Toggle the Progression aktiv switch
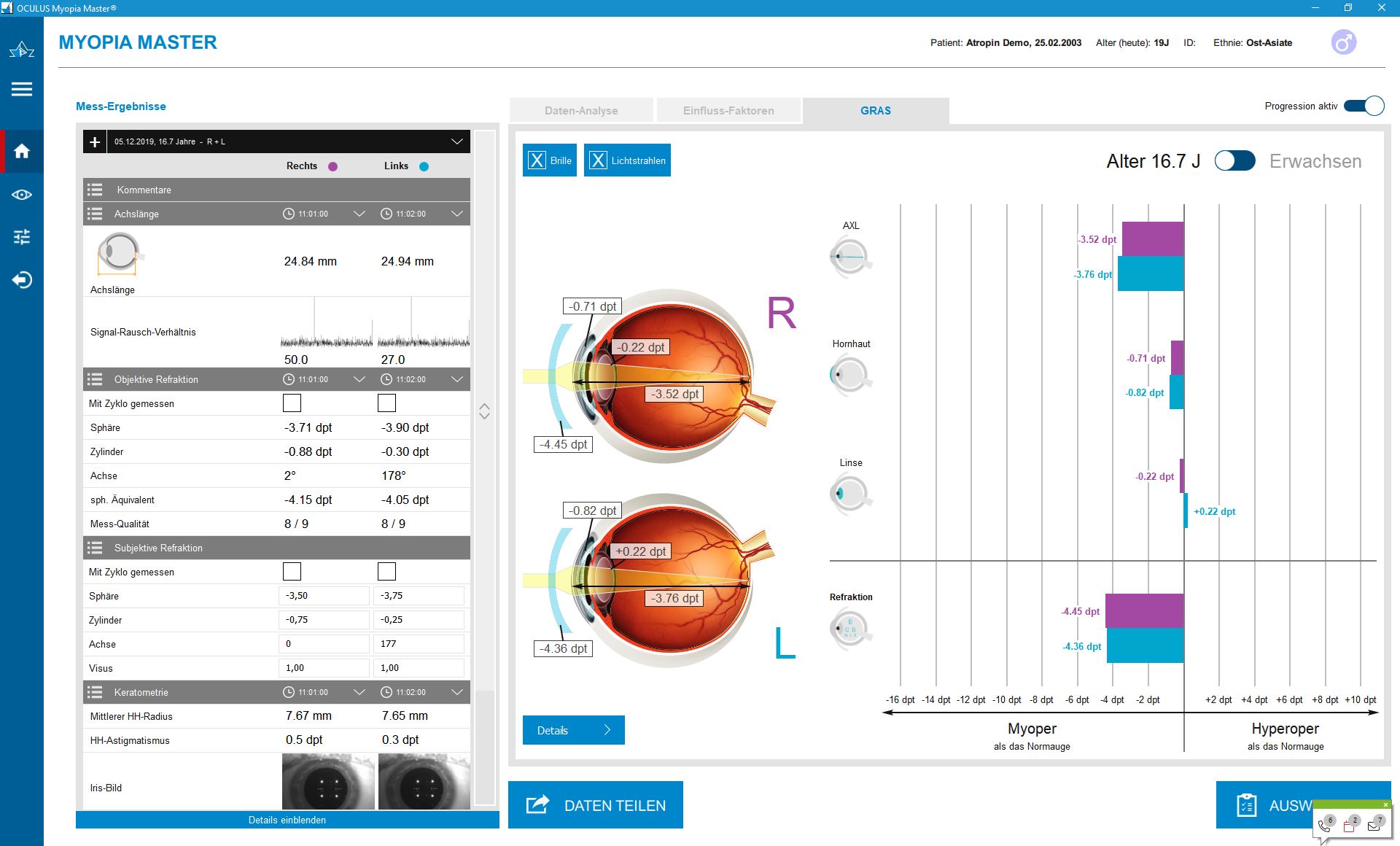 (x=1364, y=106)
